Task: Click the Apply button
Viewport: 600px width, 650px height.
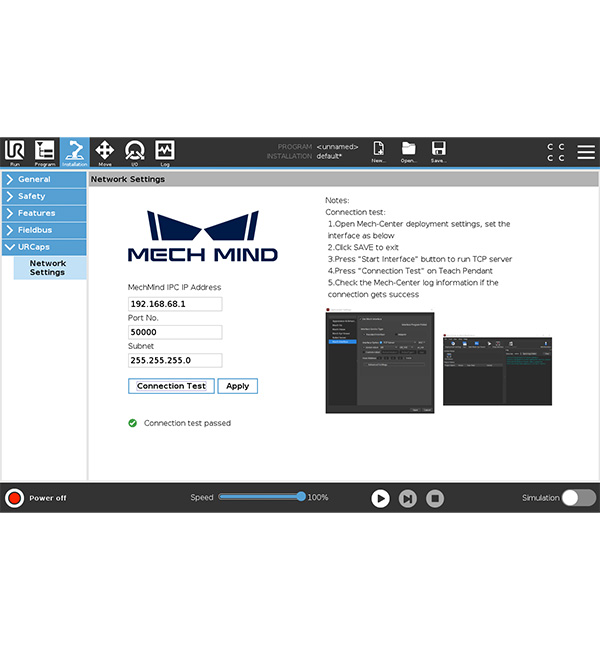Action: [x=238, y=386]
